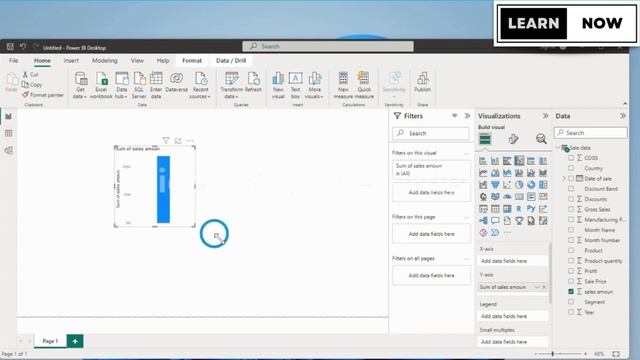Check the Profit field checkbox
The height and width of the screenshot is (360, 640).
571,271
